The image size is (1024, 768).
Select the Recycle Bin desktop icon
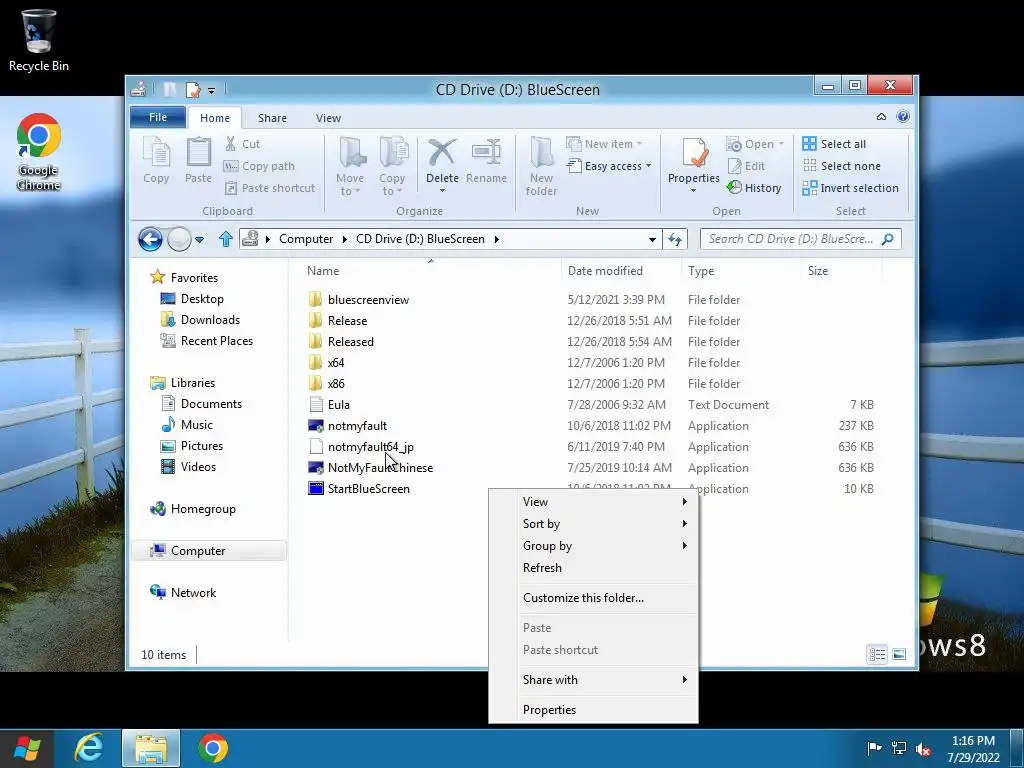pos(39,40)
